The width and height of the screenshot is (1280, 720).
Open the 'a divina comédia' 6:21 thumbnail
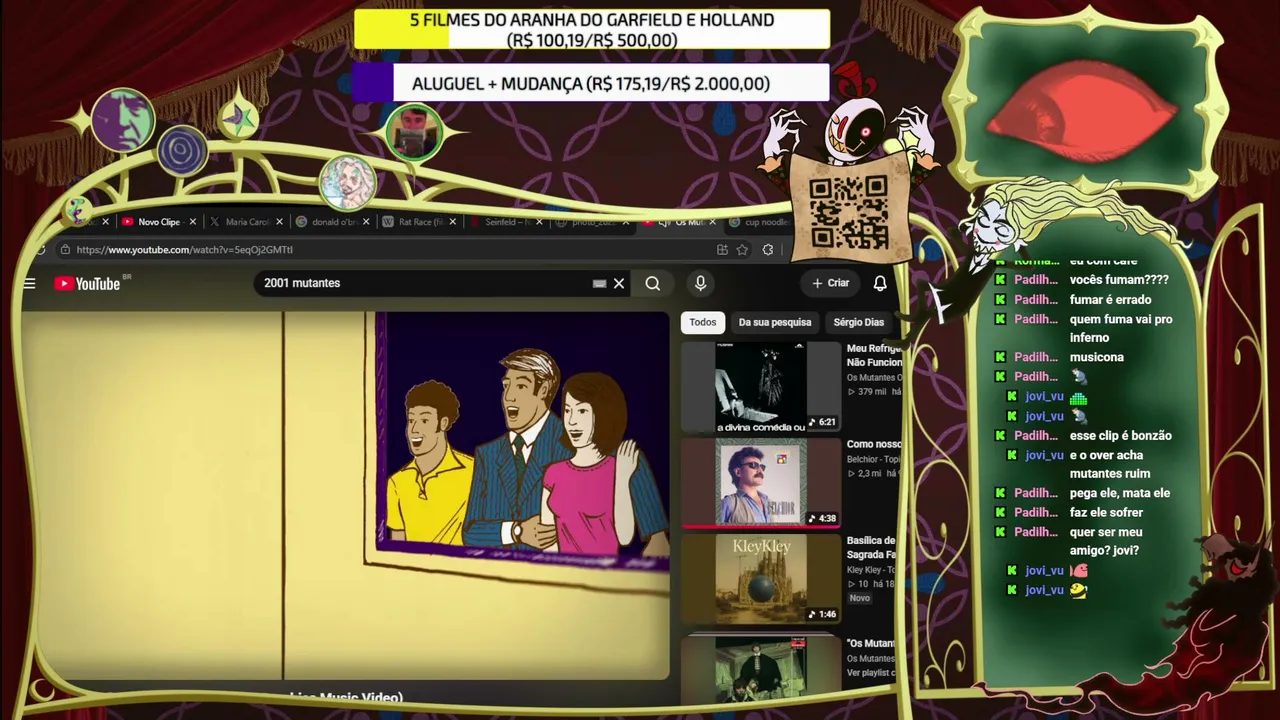tap(761, 387)
